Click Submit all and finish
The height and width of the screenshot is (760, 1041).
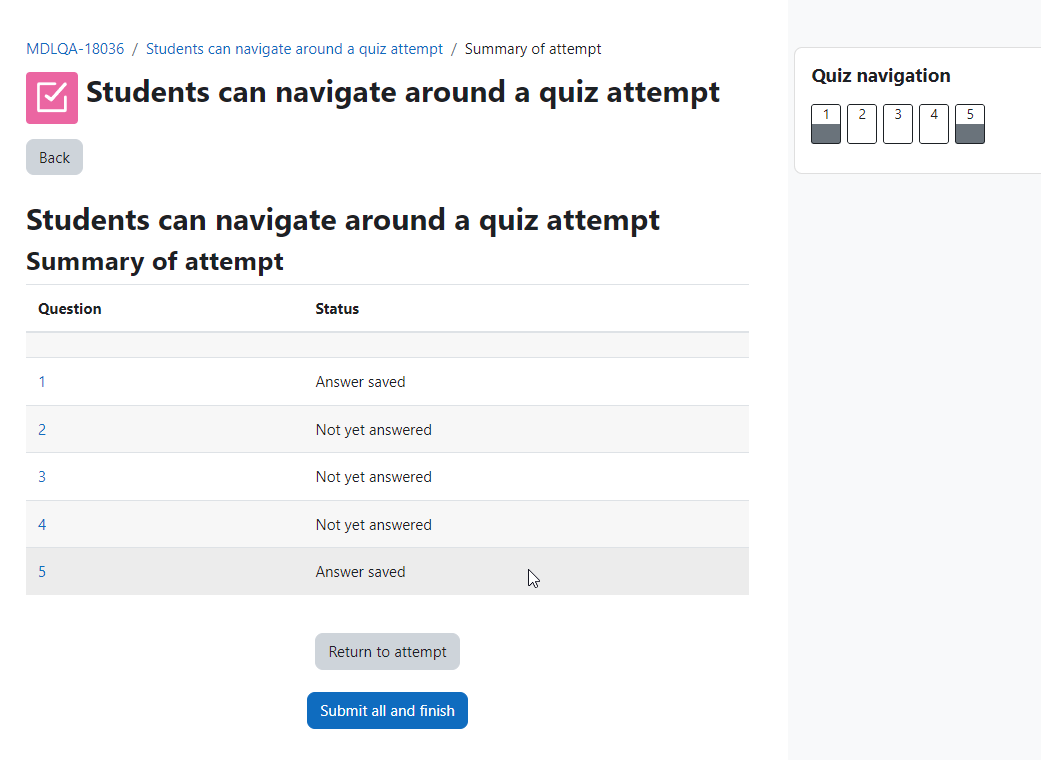click(x=387, y=711)
